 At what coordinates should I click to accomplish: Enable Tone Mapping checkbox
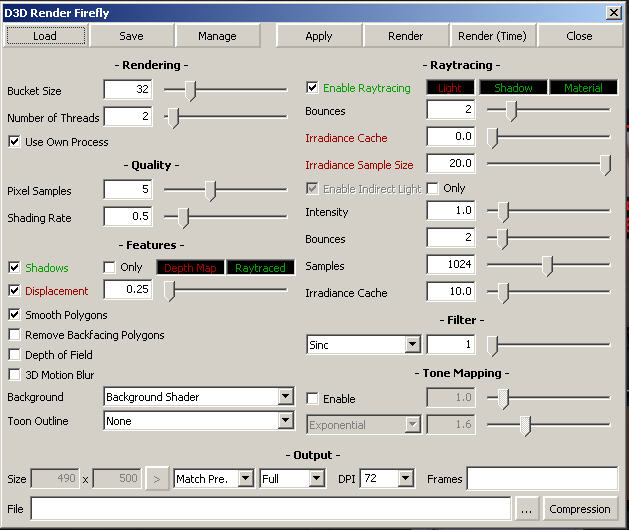coord(313,399)
